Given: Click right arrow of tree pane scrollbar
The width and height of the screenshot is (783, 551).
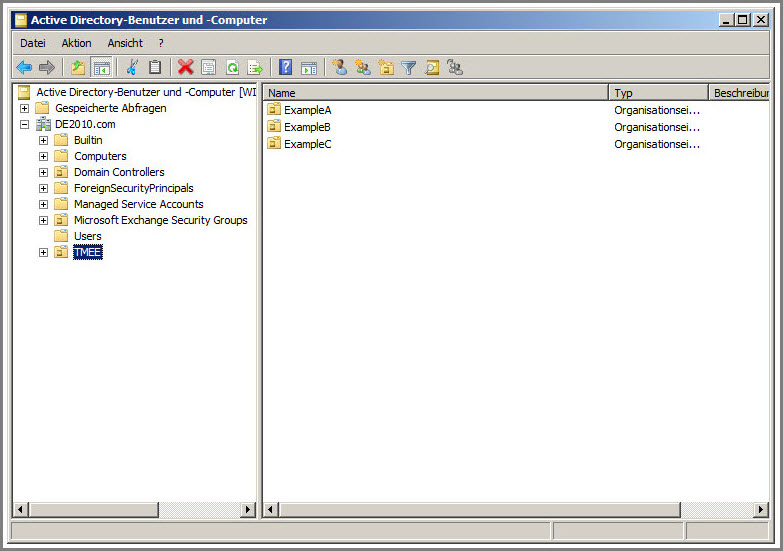Looking at the screenshot, I should tap(249, 510).
